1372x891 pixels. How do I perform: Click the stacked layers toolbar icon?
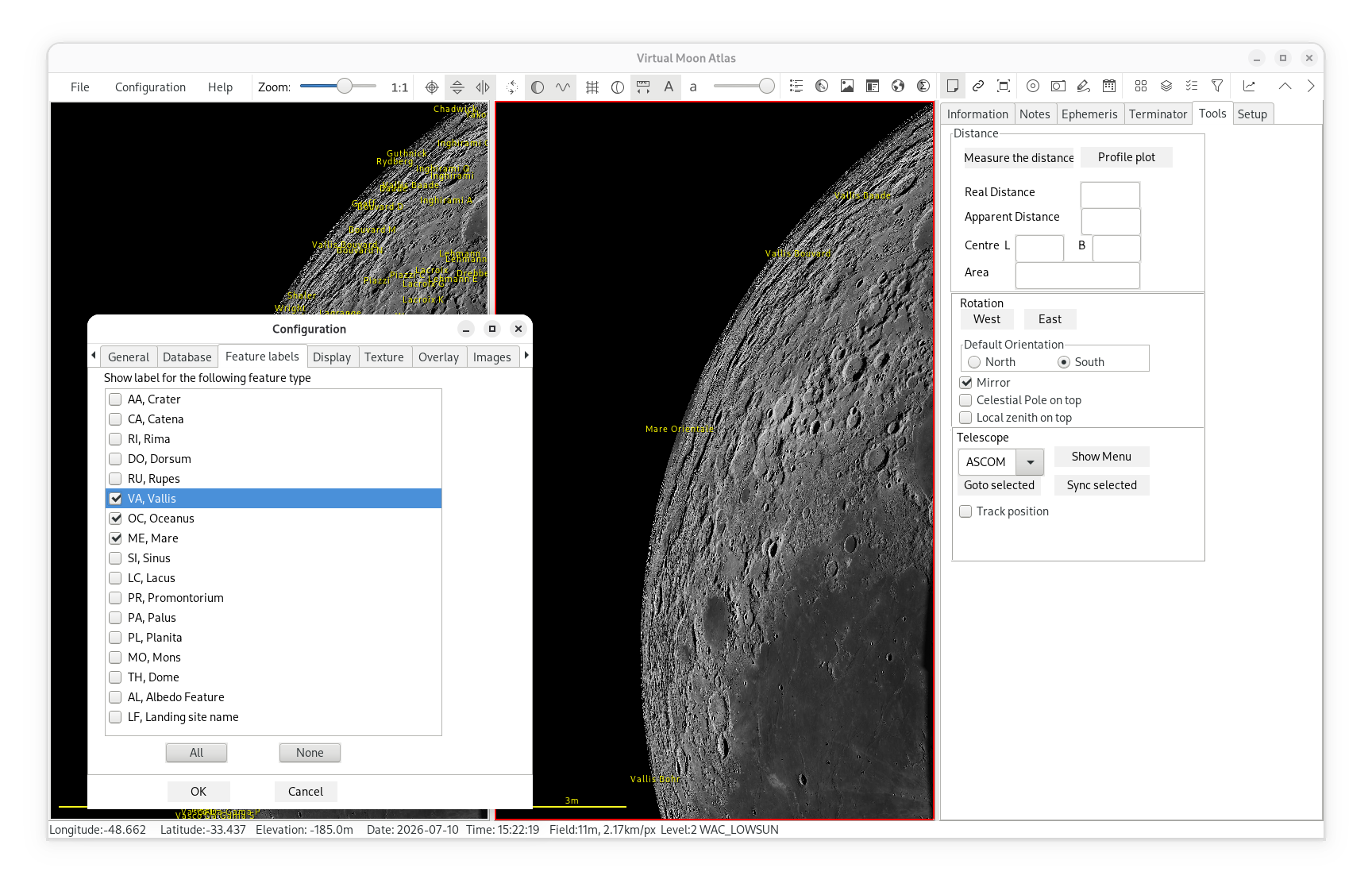point(1166,86)
